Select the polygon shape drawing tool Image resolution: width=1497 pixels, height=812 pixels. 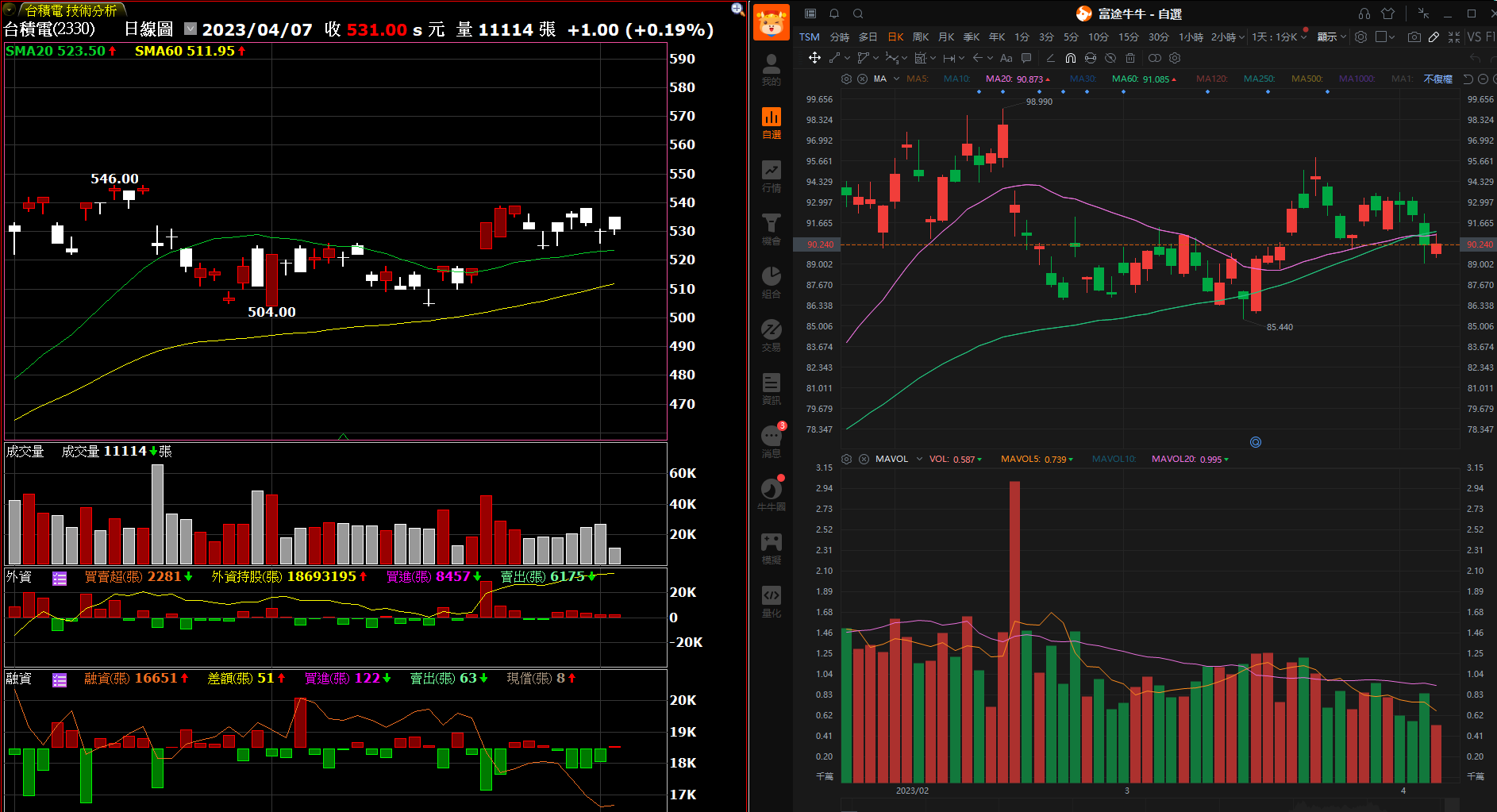[864, 58]
